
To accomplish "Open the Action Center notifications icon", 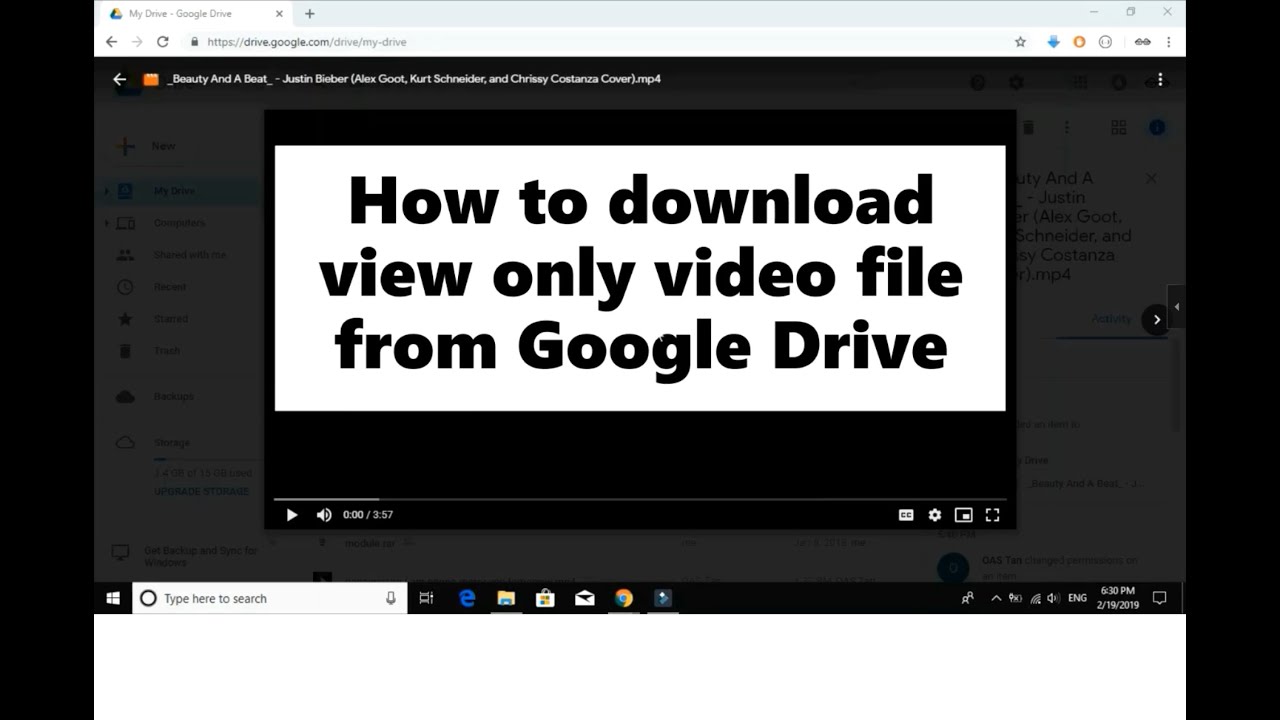I will point(1160,598).
